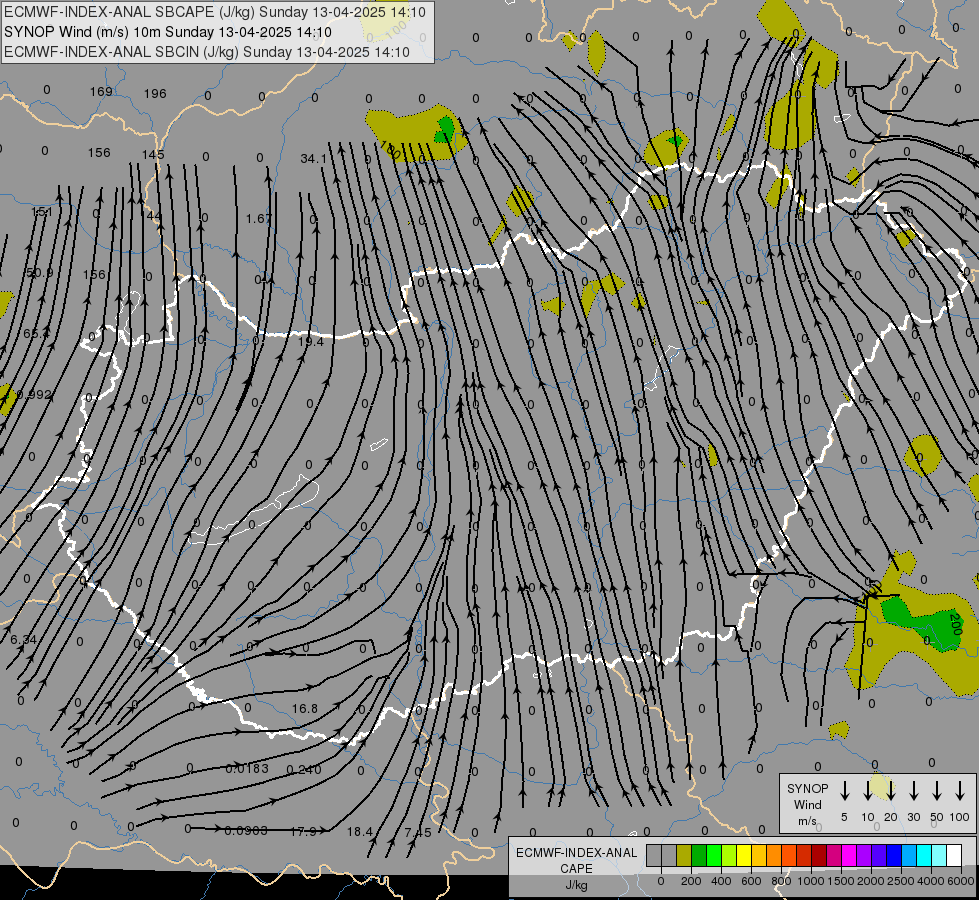979x900 pixels.
Task: Click the map value 7.45
Action: pos(418,833)
